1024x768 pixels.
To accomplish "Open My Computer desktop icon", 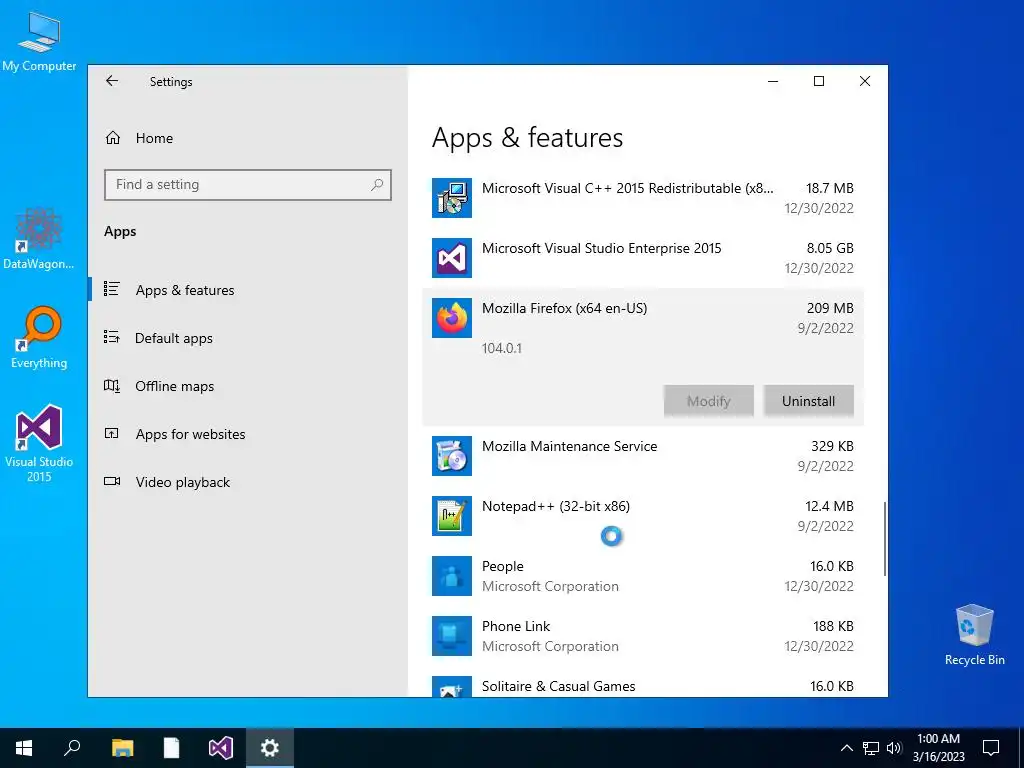I will pos(39,42).
